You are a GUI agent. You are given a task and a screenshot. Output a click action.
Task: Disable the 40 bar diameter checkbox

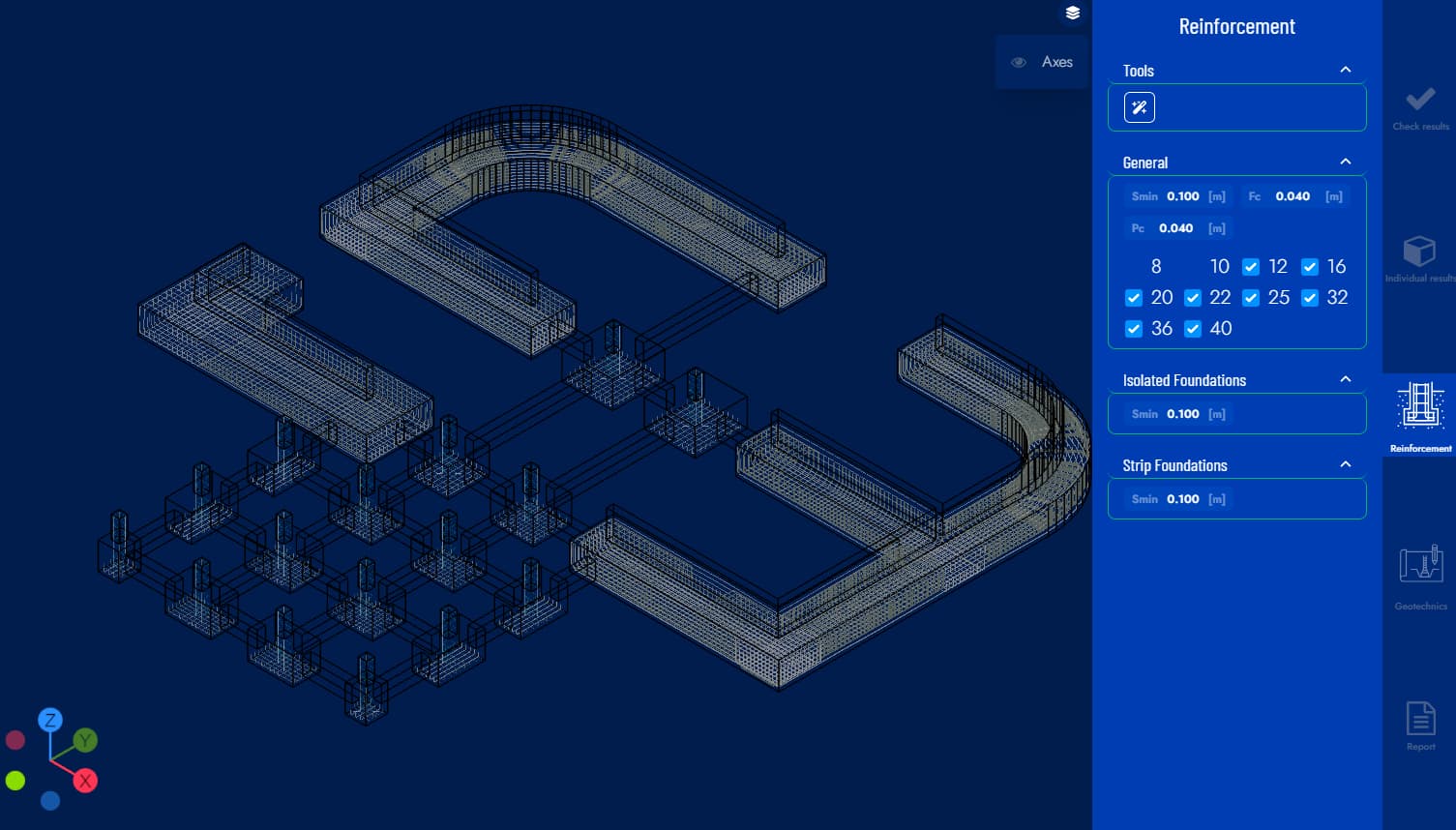point(1193,329)
